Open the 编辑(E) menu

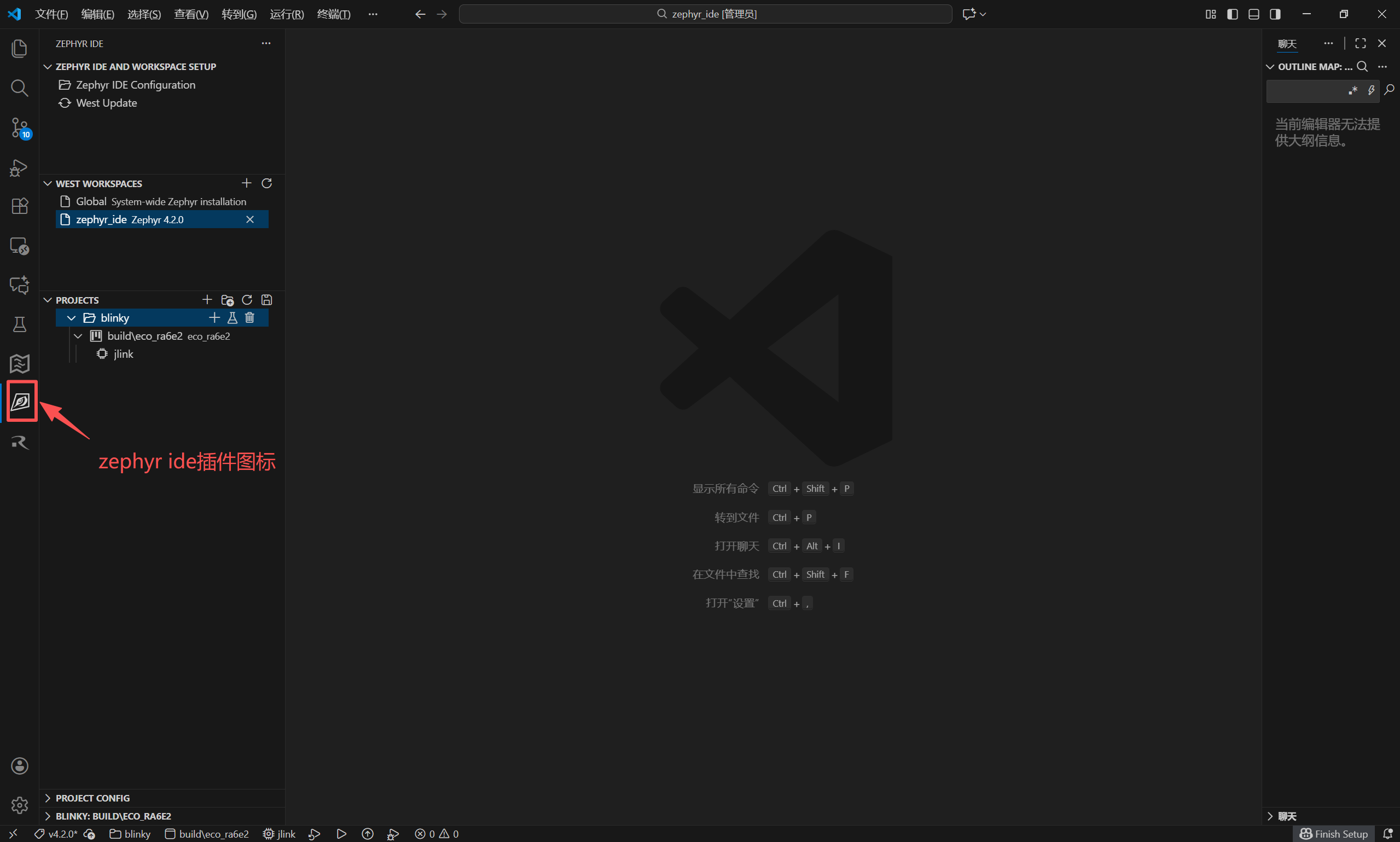coord(97,14)
